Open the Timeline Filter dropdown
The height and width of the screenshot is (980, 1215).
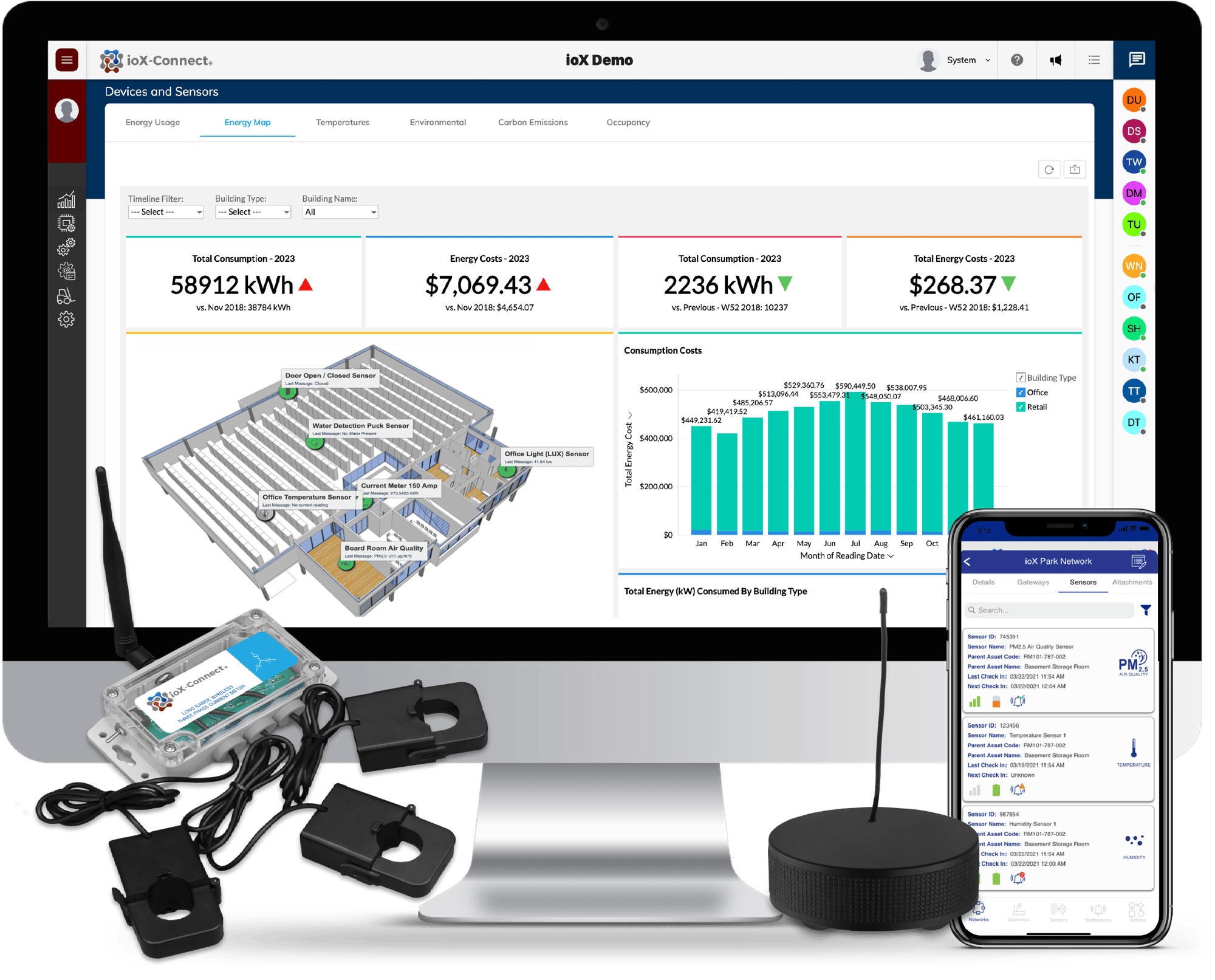click(166, 212)
